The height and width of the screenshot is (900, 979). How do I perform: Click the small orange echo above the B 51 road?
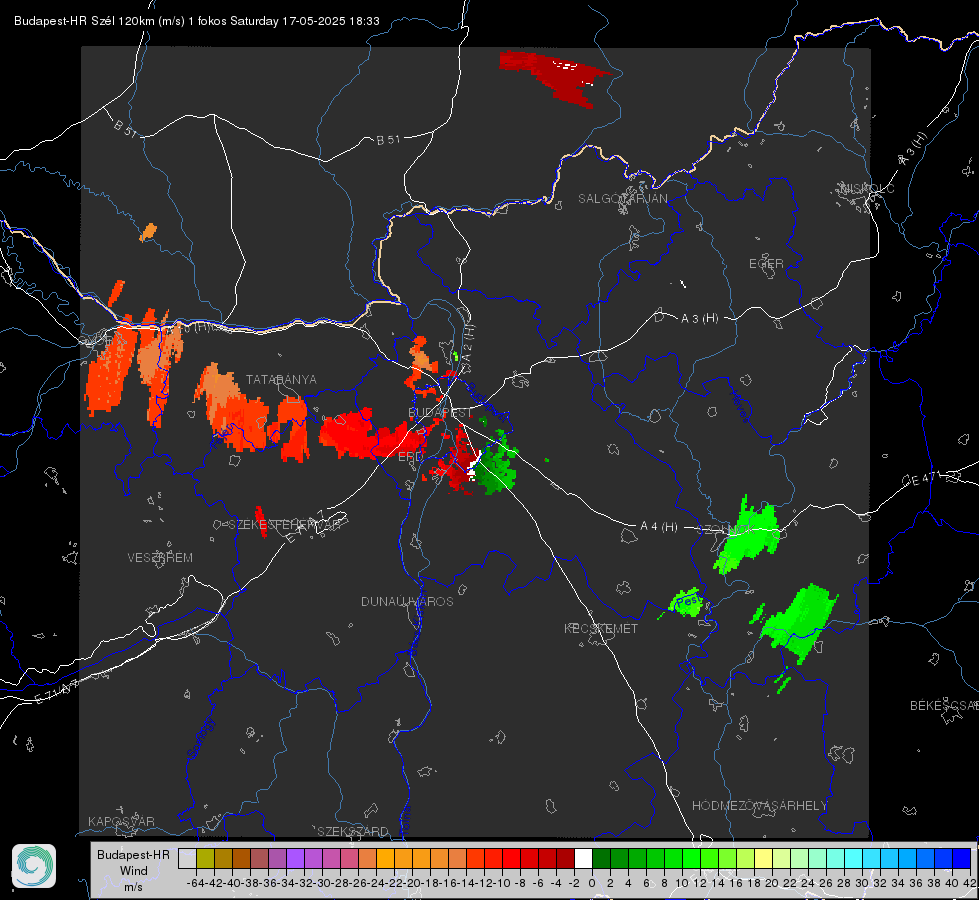[148, 232]
